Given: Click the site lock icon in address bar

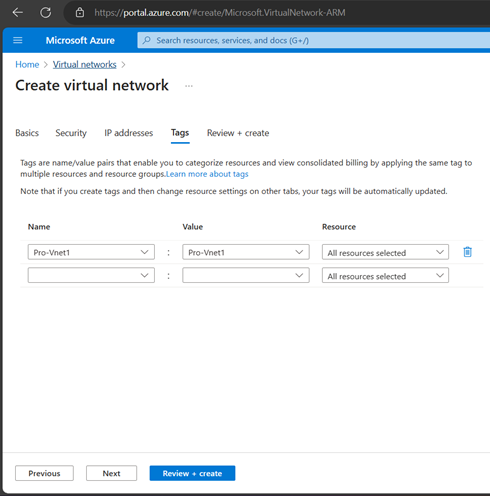Looking at the screenshot, I should (80, 13).
